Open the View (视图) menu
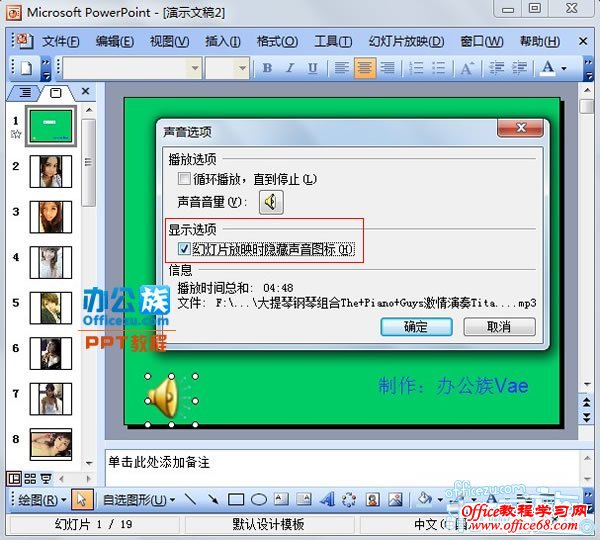 (170, 41)
